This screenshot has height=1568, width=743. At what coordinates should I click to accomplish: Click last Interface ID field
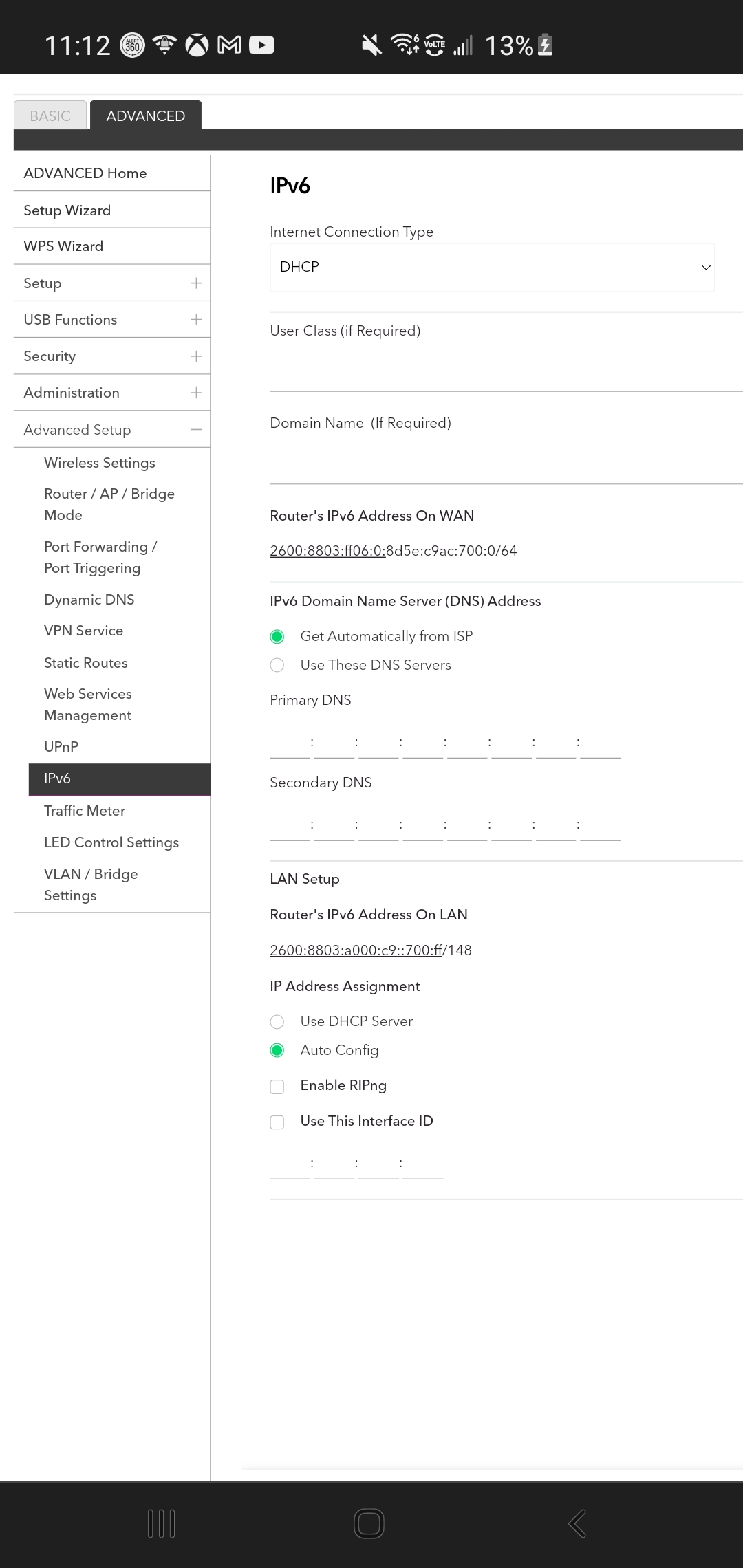[423, 1164]
